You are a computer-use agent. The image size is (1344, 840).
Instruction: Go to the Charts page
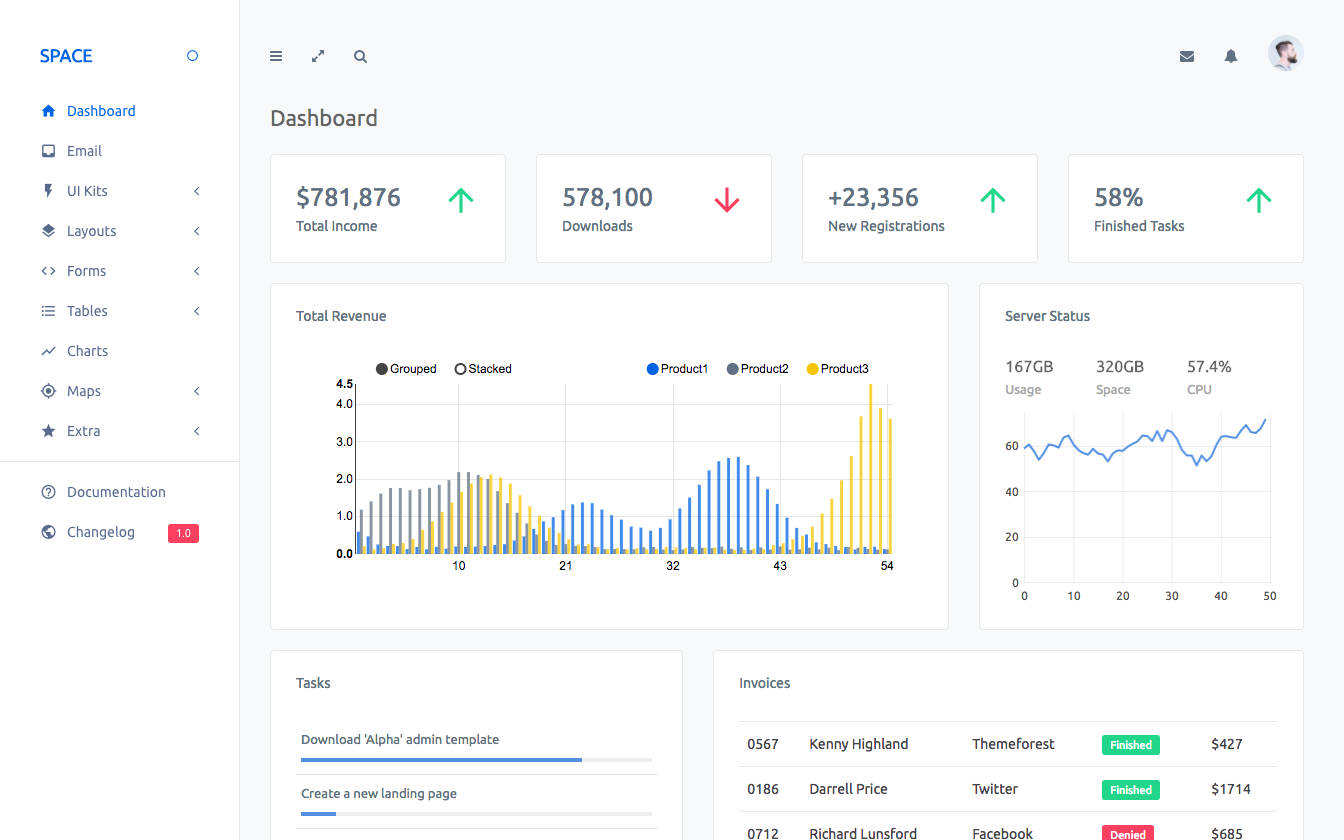click(x=87, y=351)
